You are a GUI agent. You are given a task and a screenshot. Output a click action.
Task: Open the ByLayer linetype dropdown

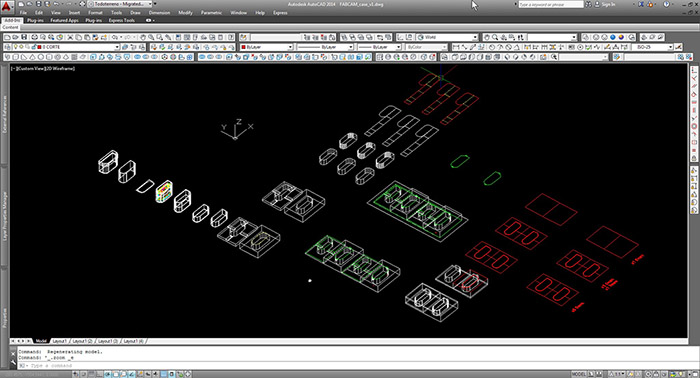(x=351, y=47)
